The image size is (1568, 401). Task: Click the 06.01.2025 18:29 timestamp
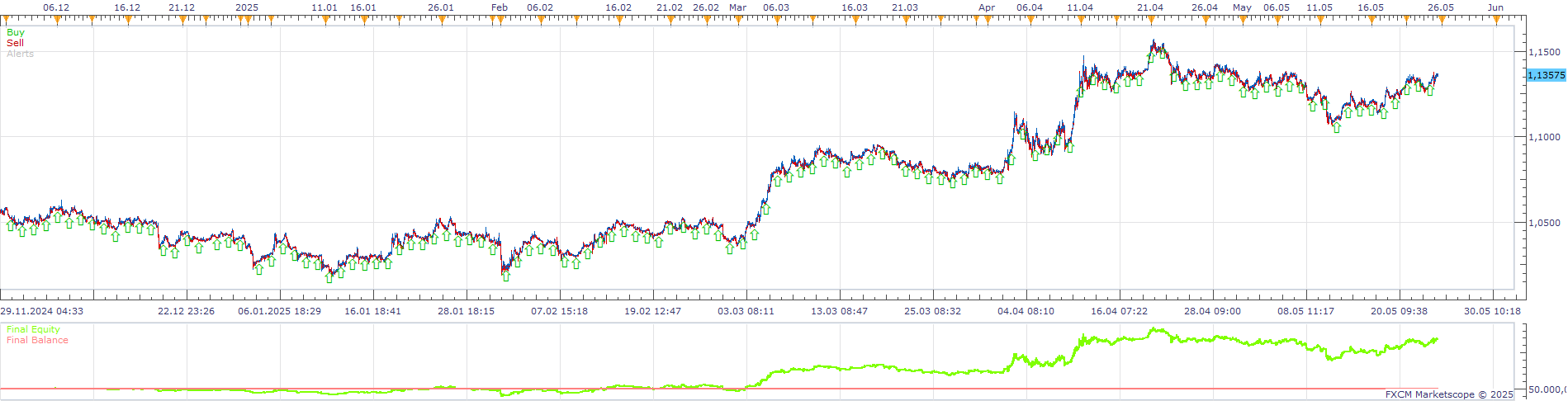tap(280, 311)
